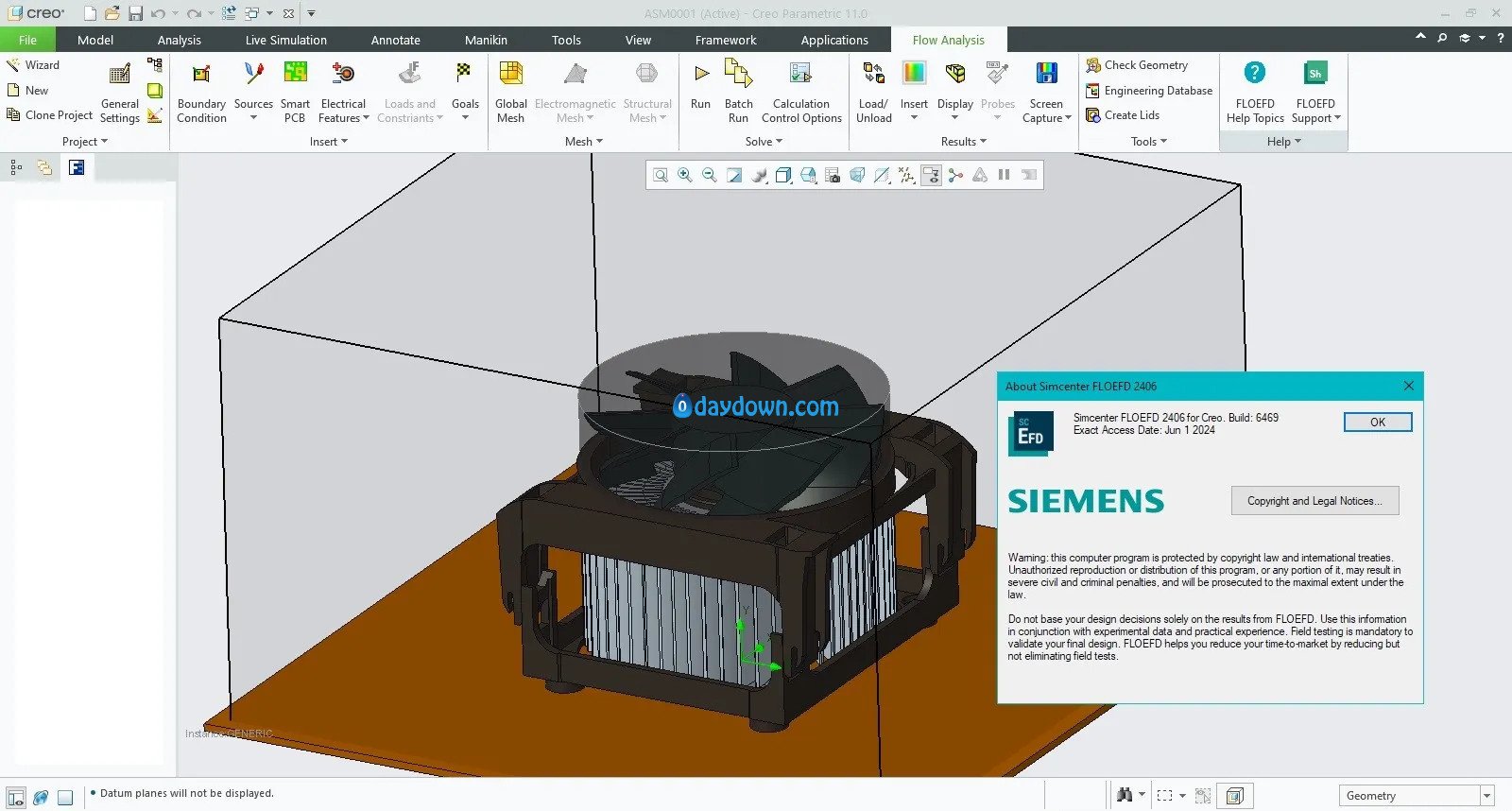
Task: Toggle model tree panel in status bar
Action: click(15, 797)
